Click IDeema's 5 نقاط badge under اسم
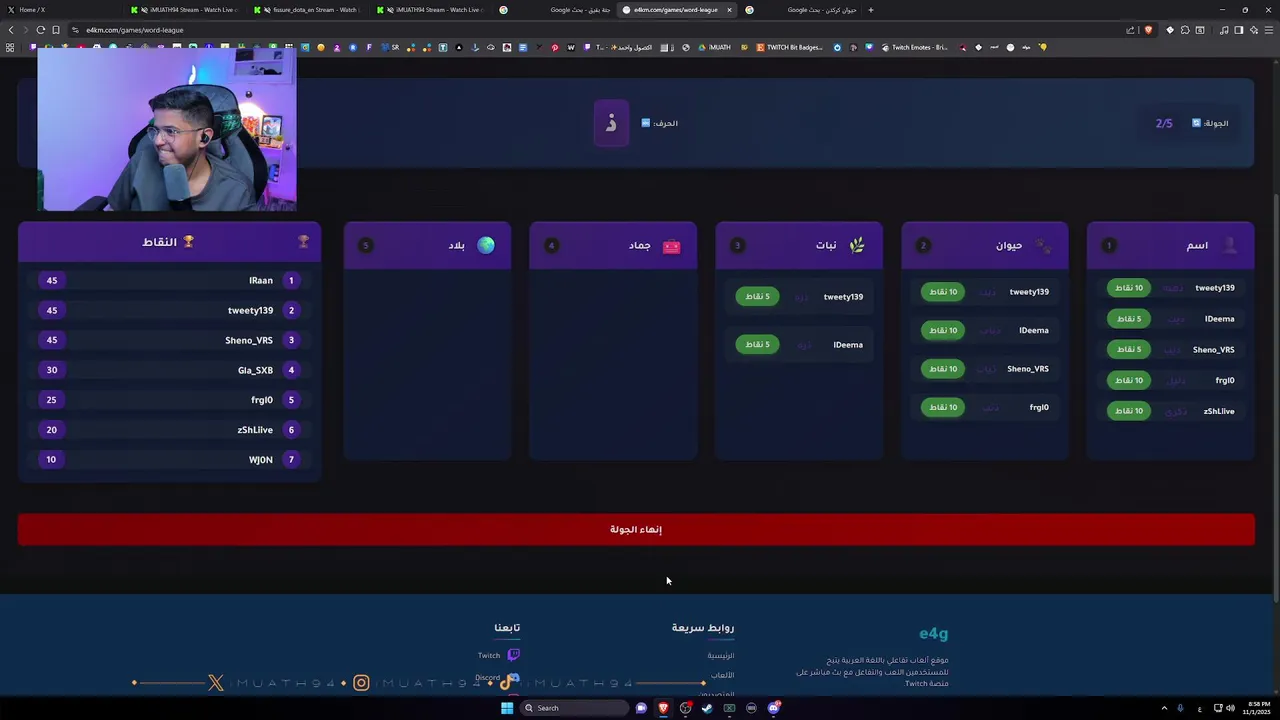 pyautogui.click(x=1129, y=319)
